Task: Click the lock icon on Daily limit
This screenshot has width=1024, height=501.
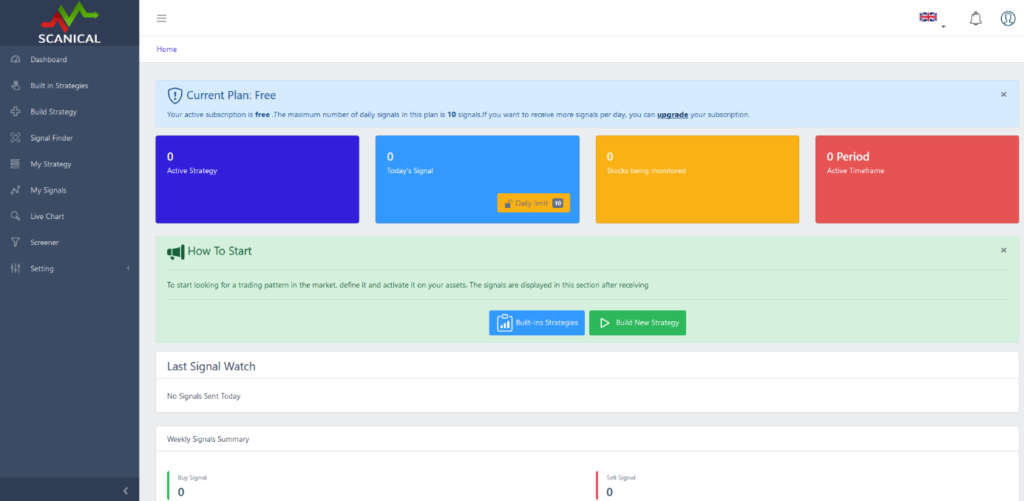Action: (507, 203)
